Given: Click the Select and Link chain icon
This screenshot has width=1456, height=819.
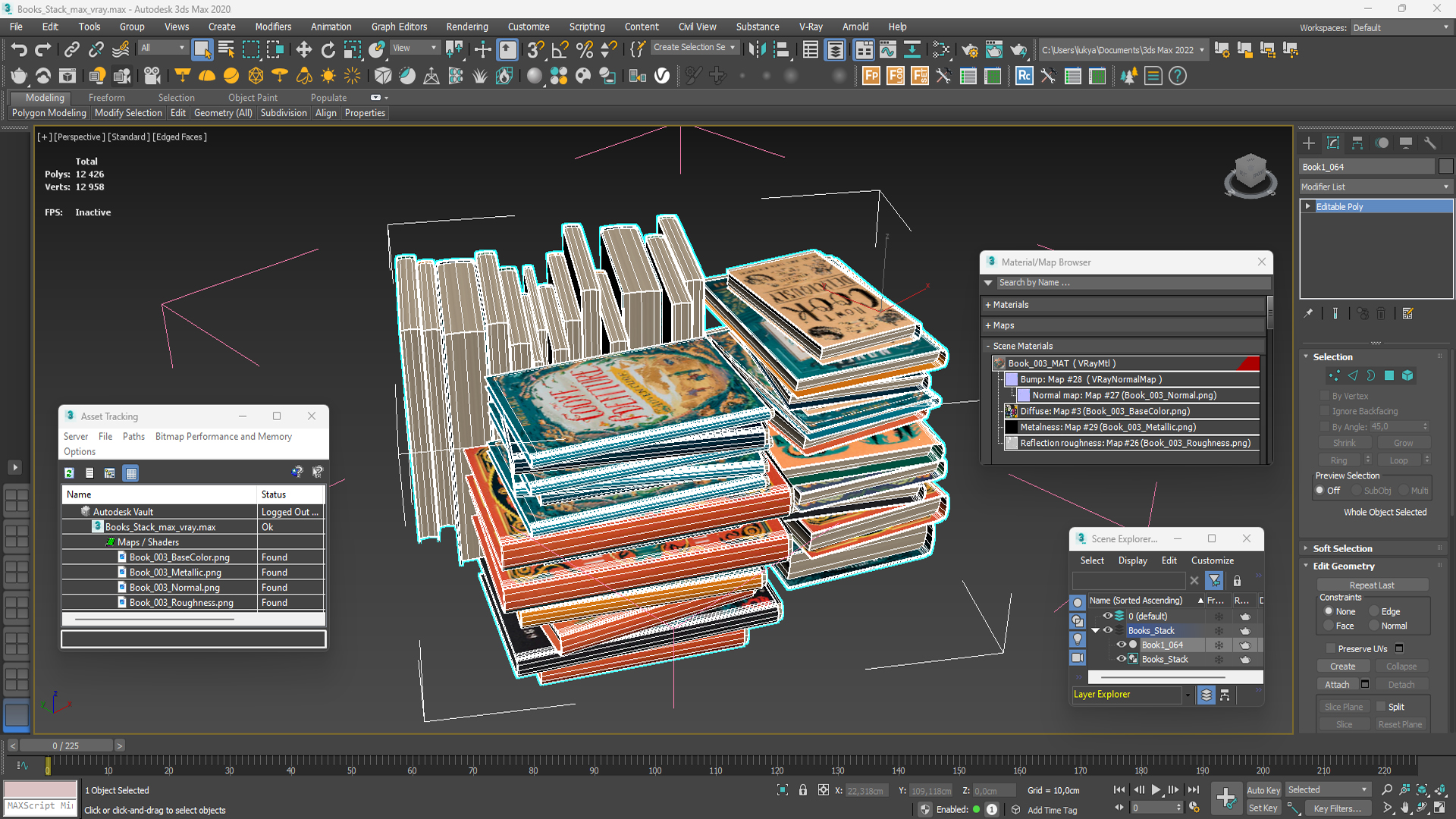Looking at the screenshot, I should pos(71,50).
